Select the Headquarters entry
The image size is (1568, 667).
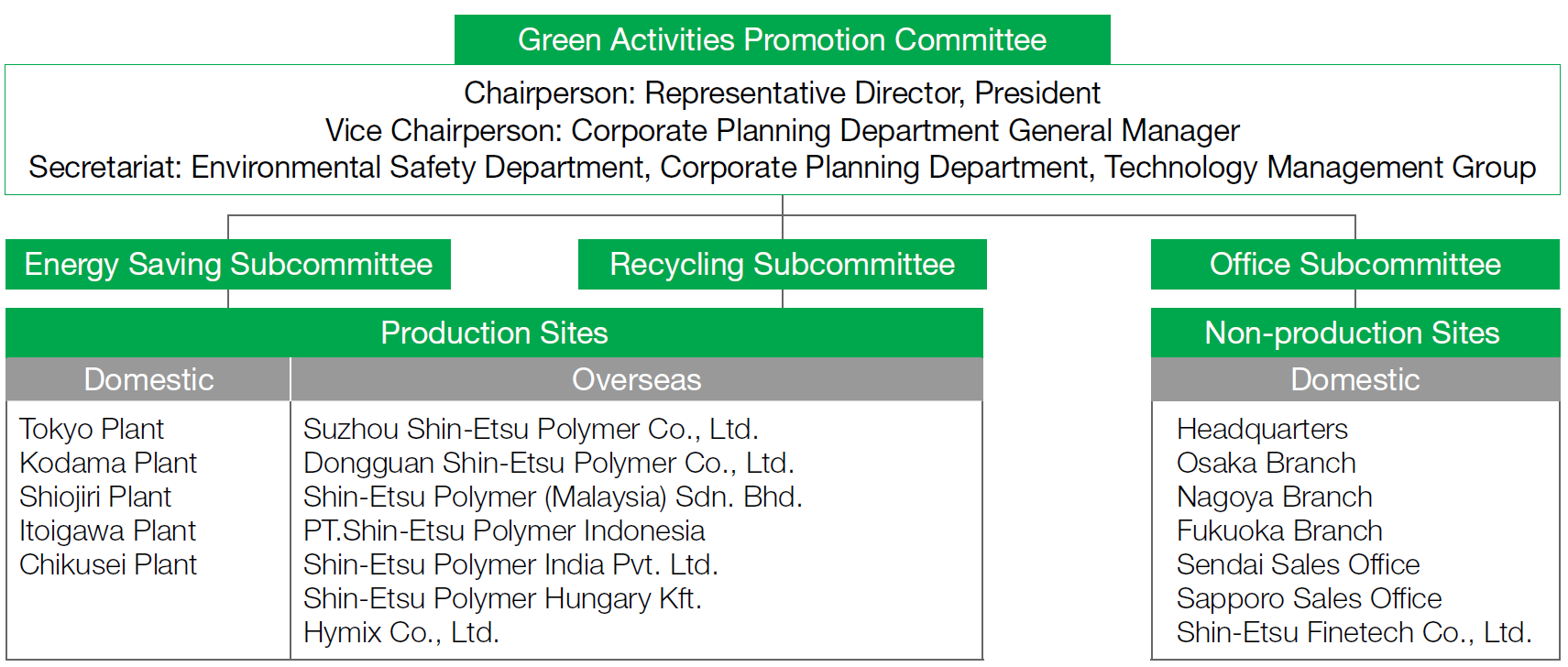pos(1262,429)
